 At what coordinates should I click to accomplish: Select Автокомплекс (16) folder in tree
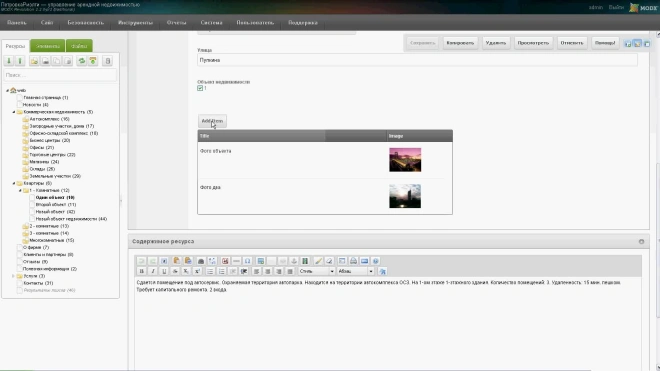click(x=49, y=119)
